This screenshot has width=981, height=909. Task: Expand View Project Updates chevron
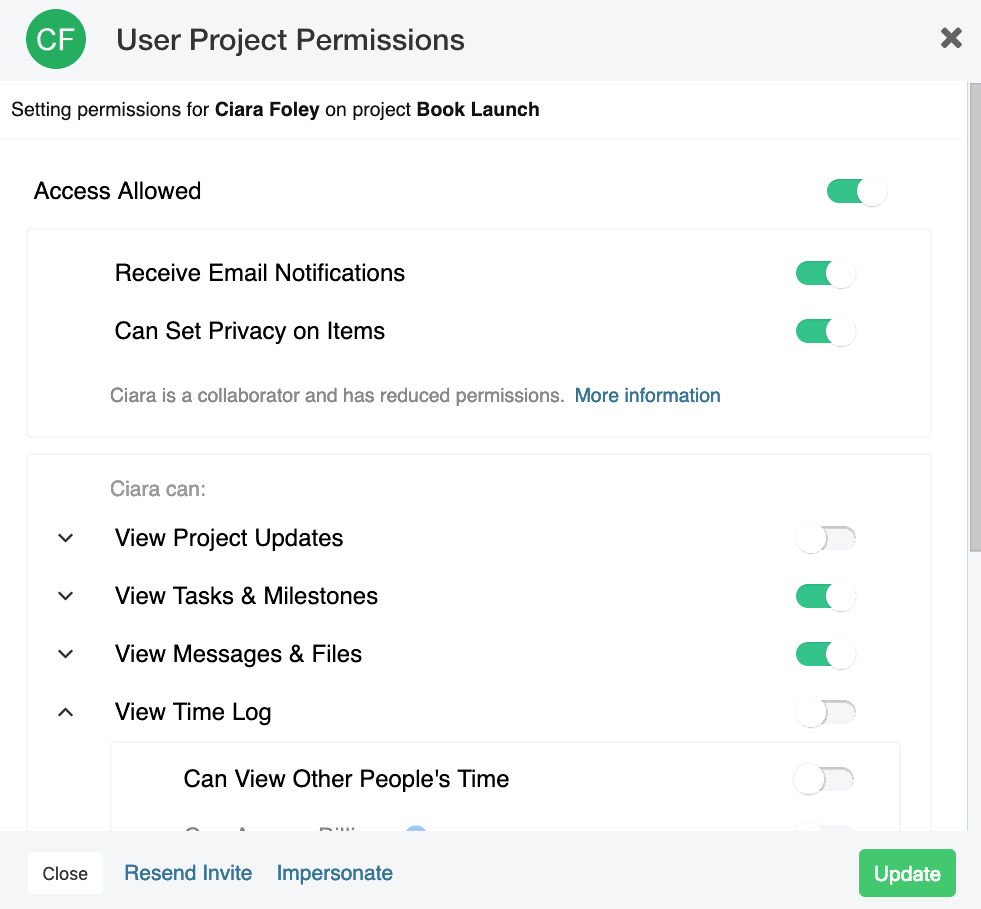coord(66,538)
